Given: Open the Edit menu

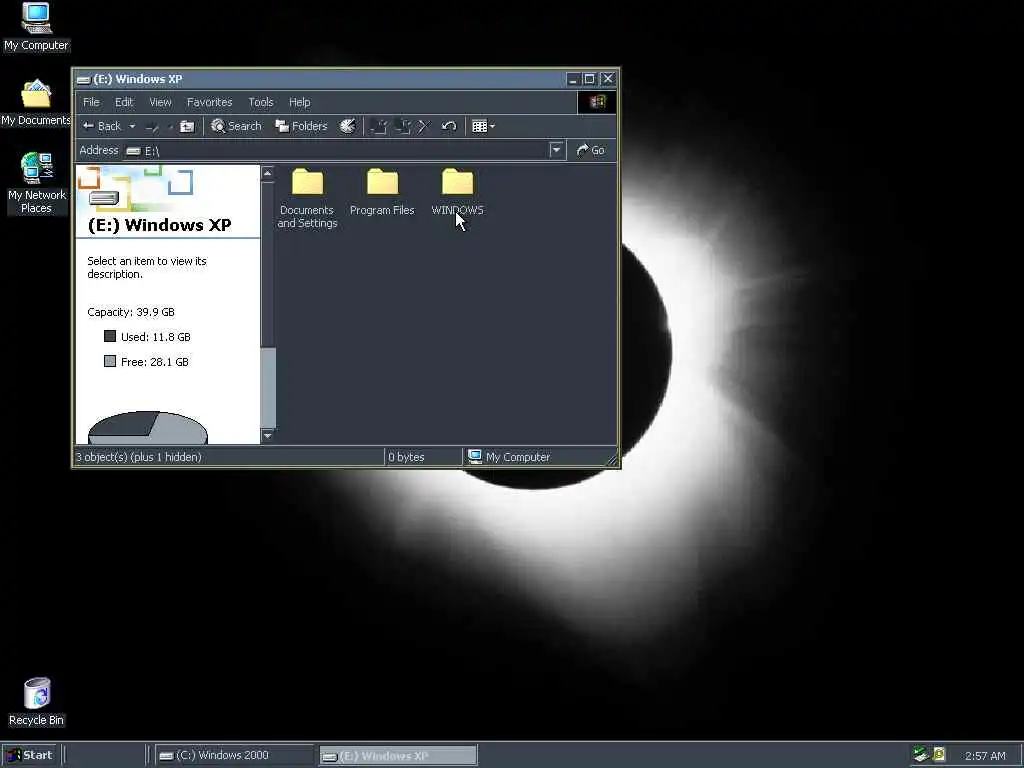Looking at the screenshot, I should pyautogui.click(x=124, y=102).
